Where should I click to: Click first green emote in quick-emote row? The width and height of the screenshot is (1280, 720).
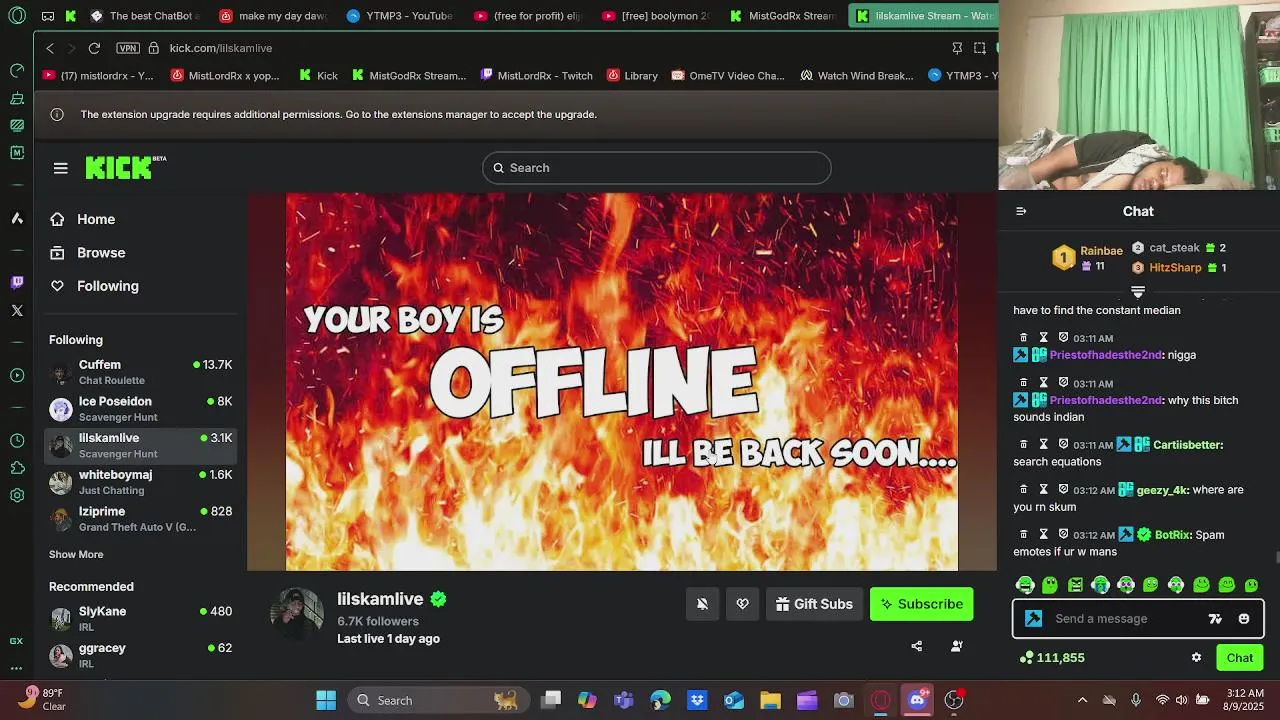tap(1025, 585)
